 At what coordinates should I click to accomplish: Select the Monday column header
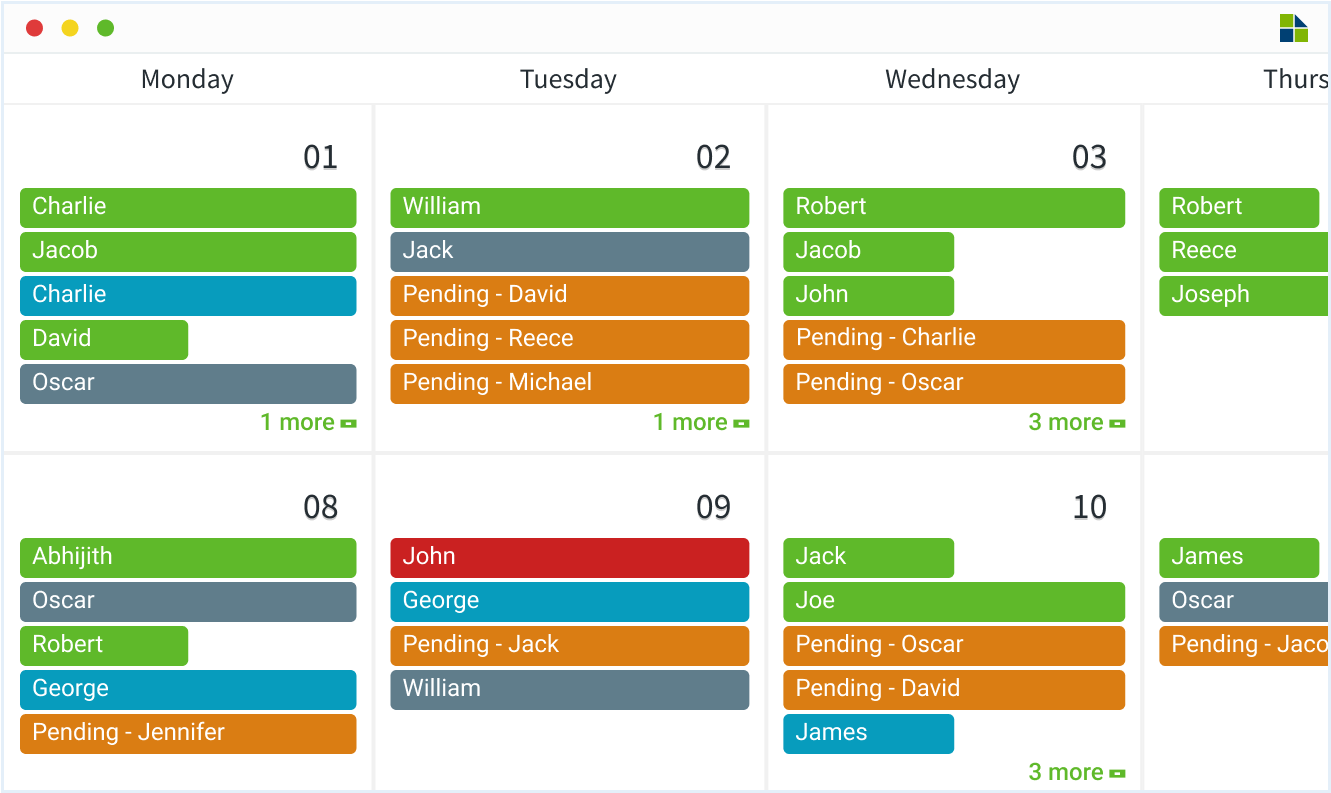point(187,79)
